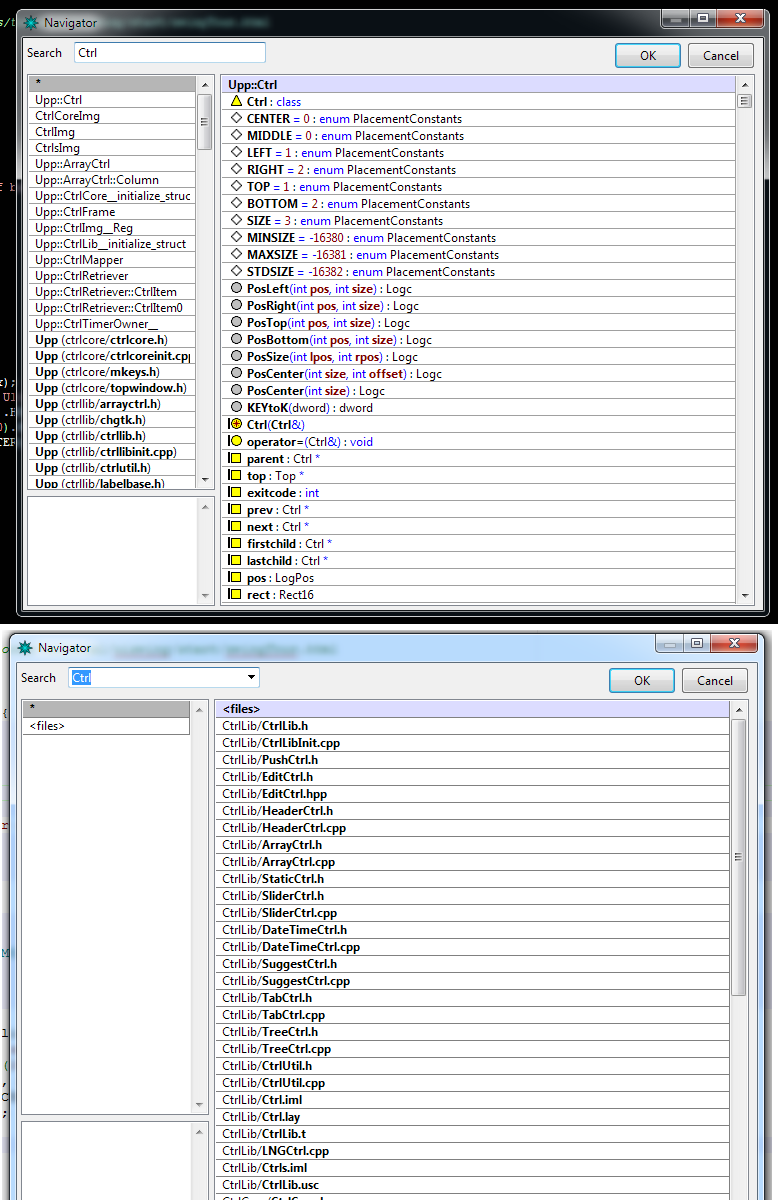The height and width of the screenshot is (1200, 781).
Task: Click the yellow square icon next to firstchild
Action: [236, 544]
